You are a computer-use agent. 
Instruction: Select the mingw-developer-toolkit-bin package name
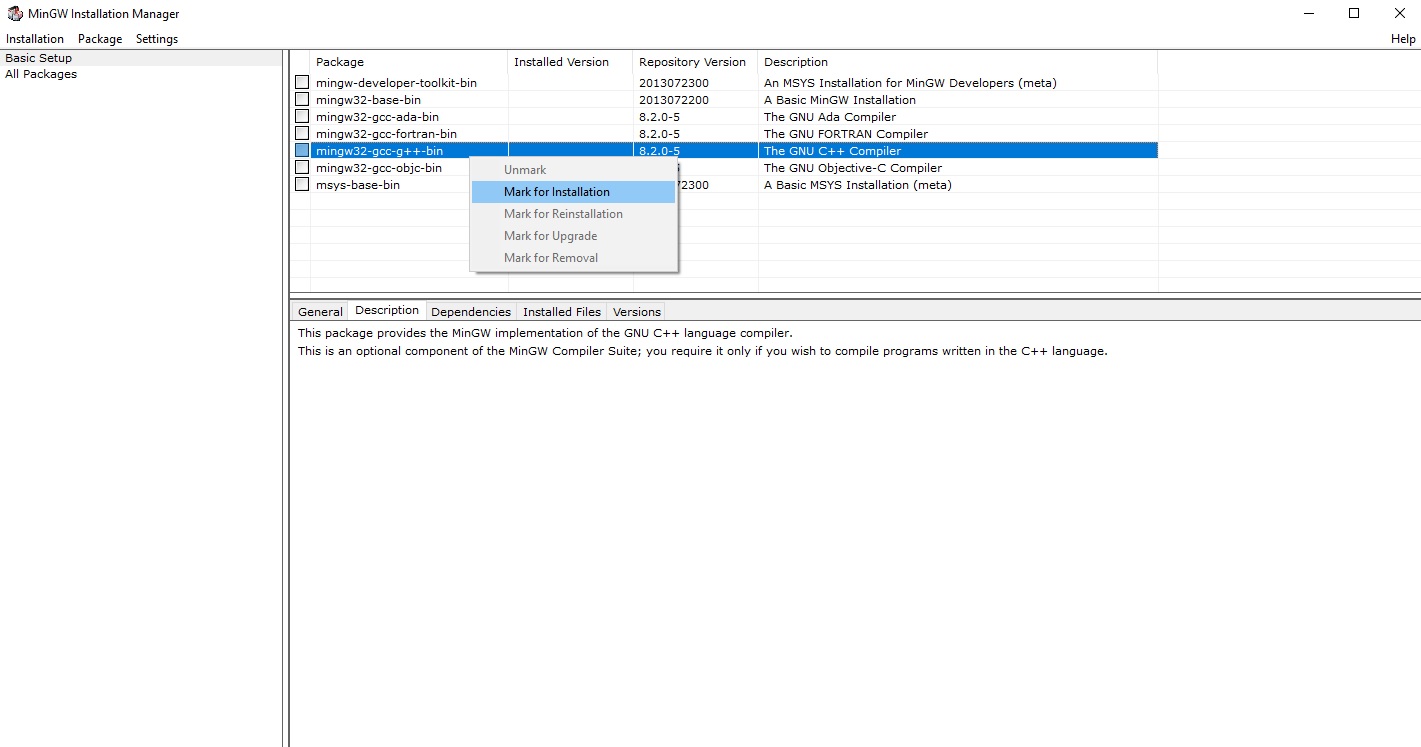click(396, 83)
